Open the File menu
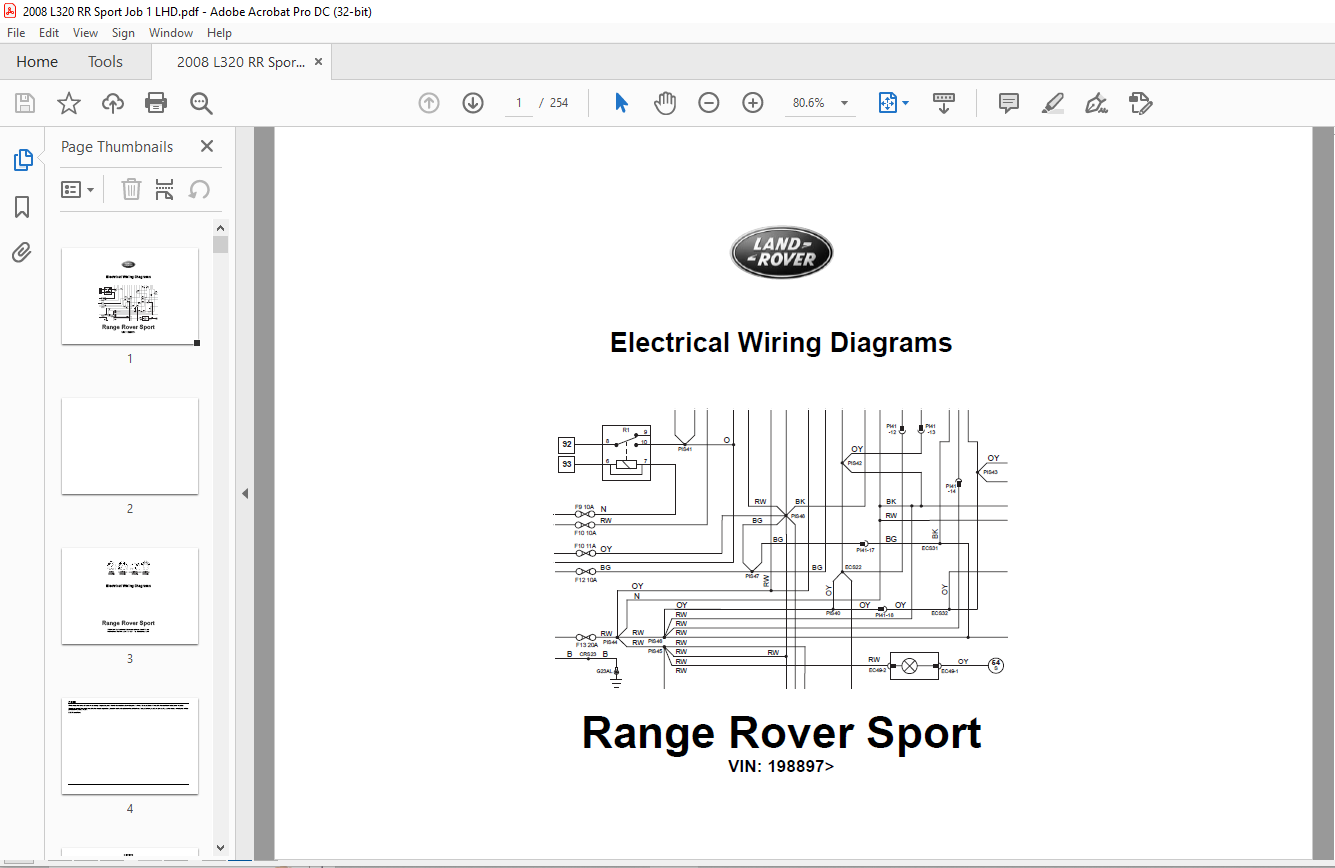This screenshot has width=1335, height=868. click(16, 33)
